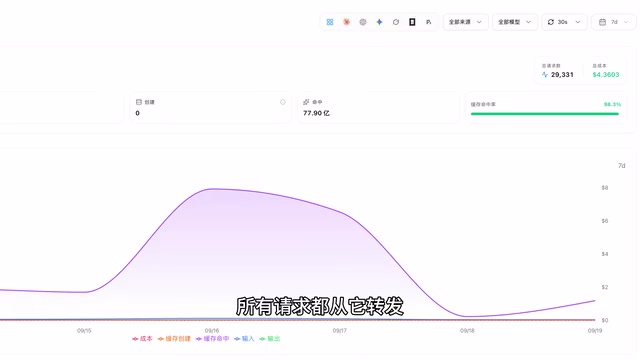The image size is (640, 360).
Task: Click the pulse icon beside 29,331
Action: click(544, 75)
